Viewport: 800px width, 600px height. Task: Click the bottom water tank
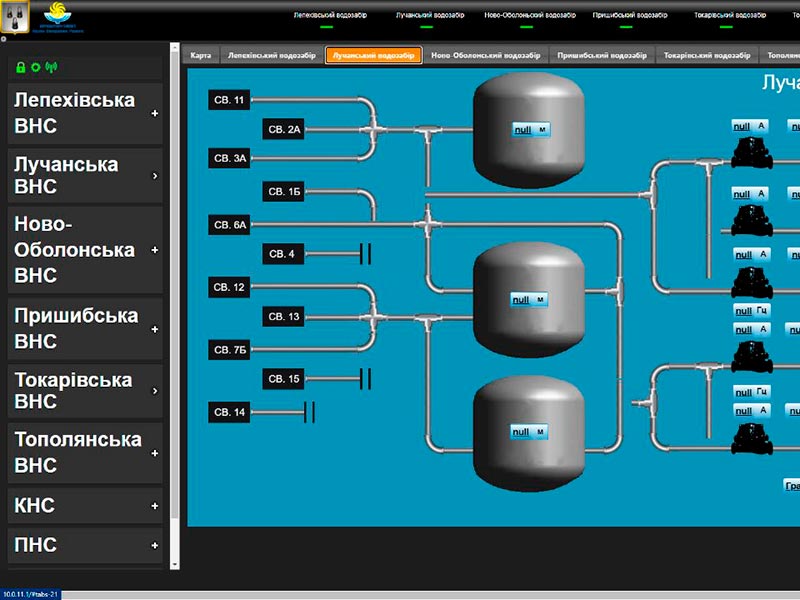click(x=529, y=431)
